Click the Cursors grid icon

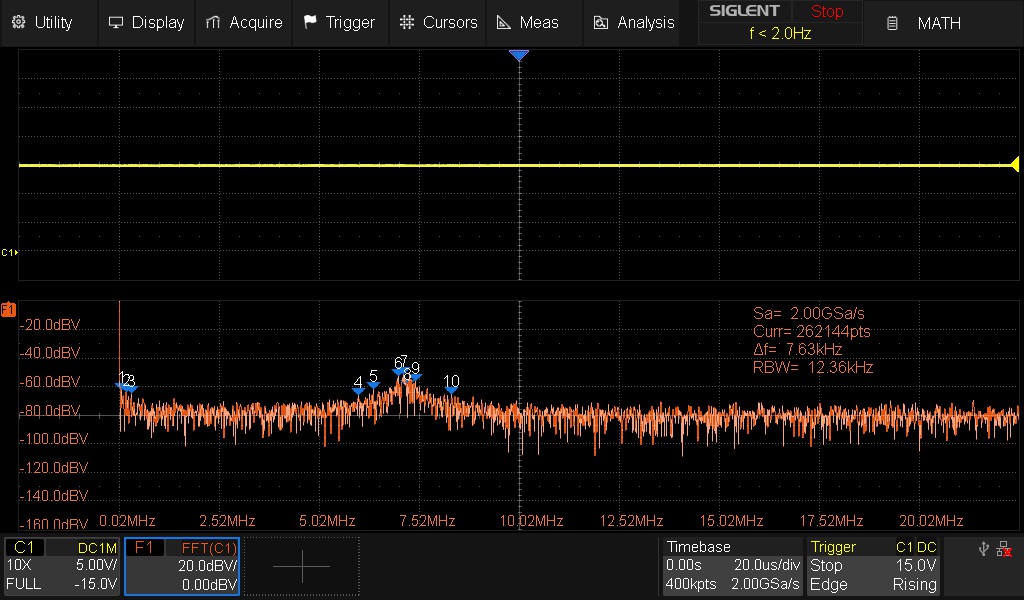click(x=407, y=22)
